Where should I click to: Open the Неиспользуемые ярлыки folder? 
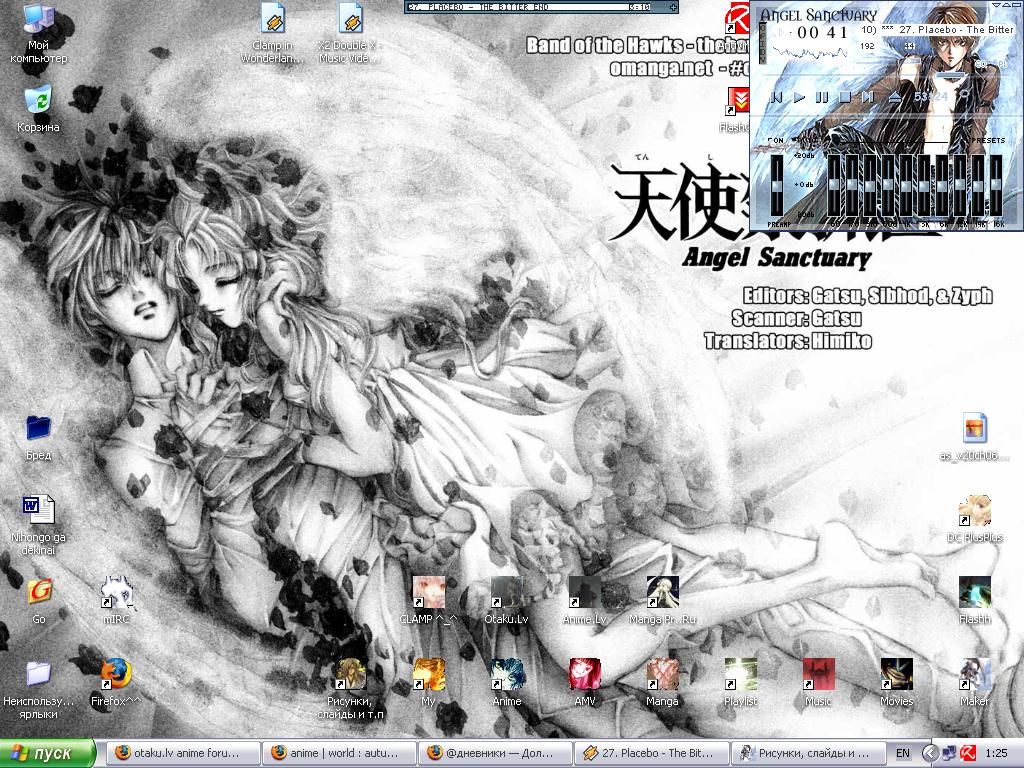39,690
